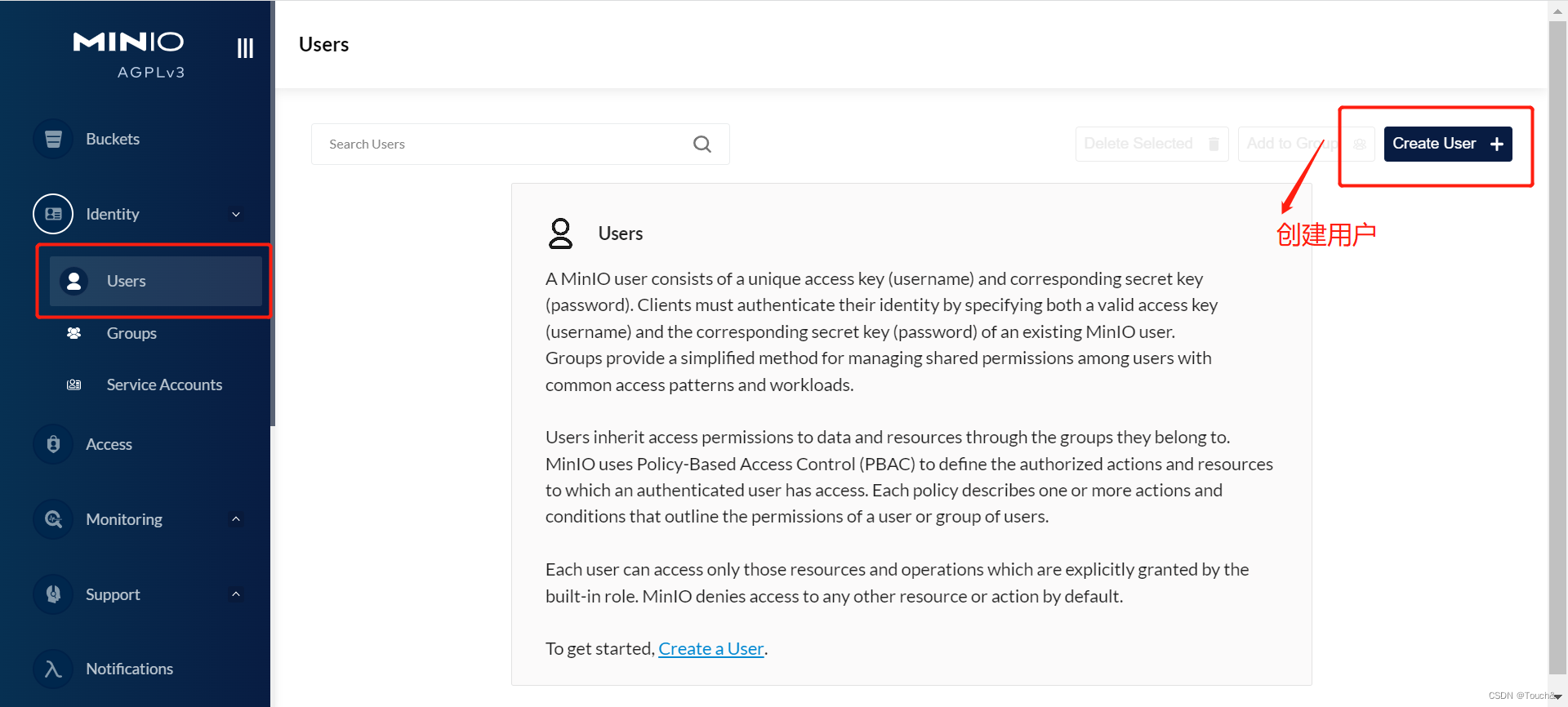Click the Identity card icon
This screenshot has height=707, width=1568.
[x=53, y=214]
